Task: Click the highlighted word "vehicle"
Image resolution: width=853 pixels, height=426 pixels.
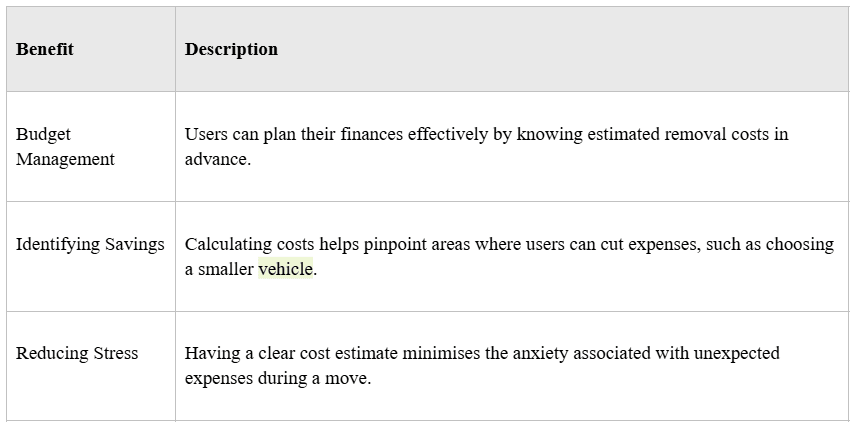Action: (285, 269)
